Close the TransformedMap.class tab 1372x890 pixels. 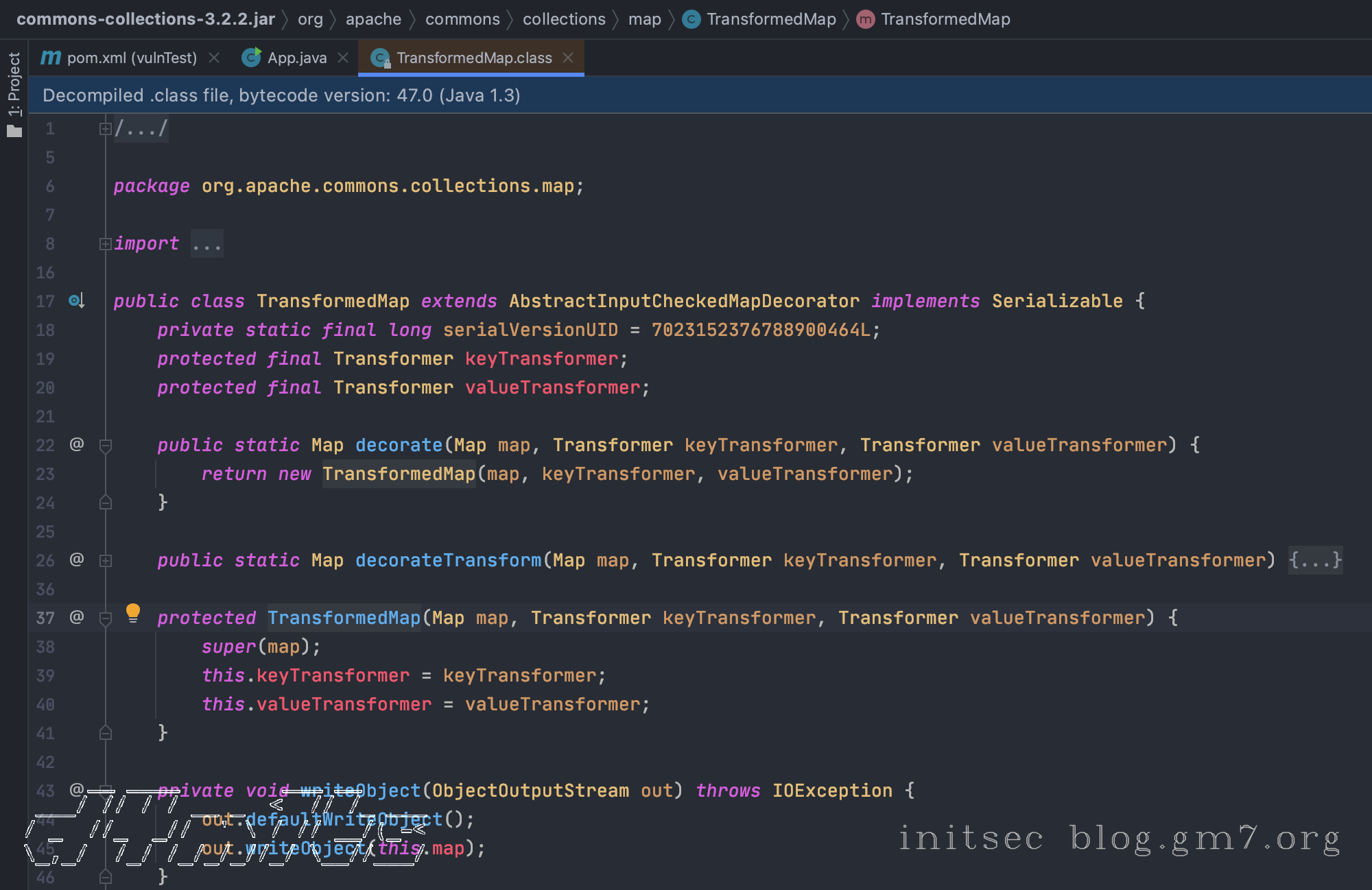tap(568, 58)
